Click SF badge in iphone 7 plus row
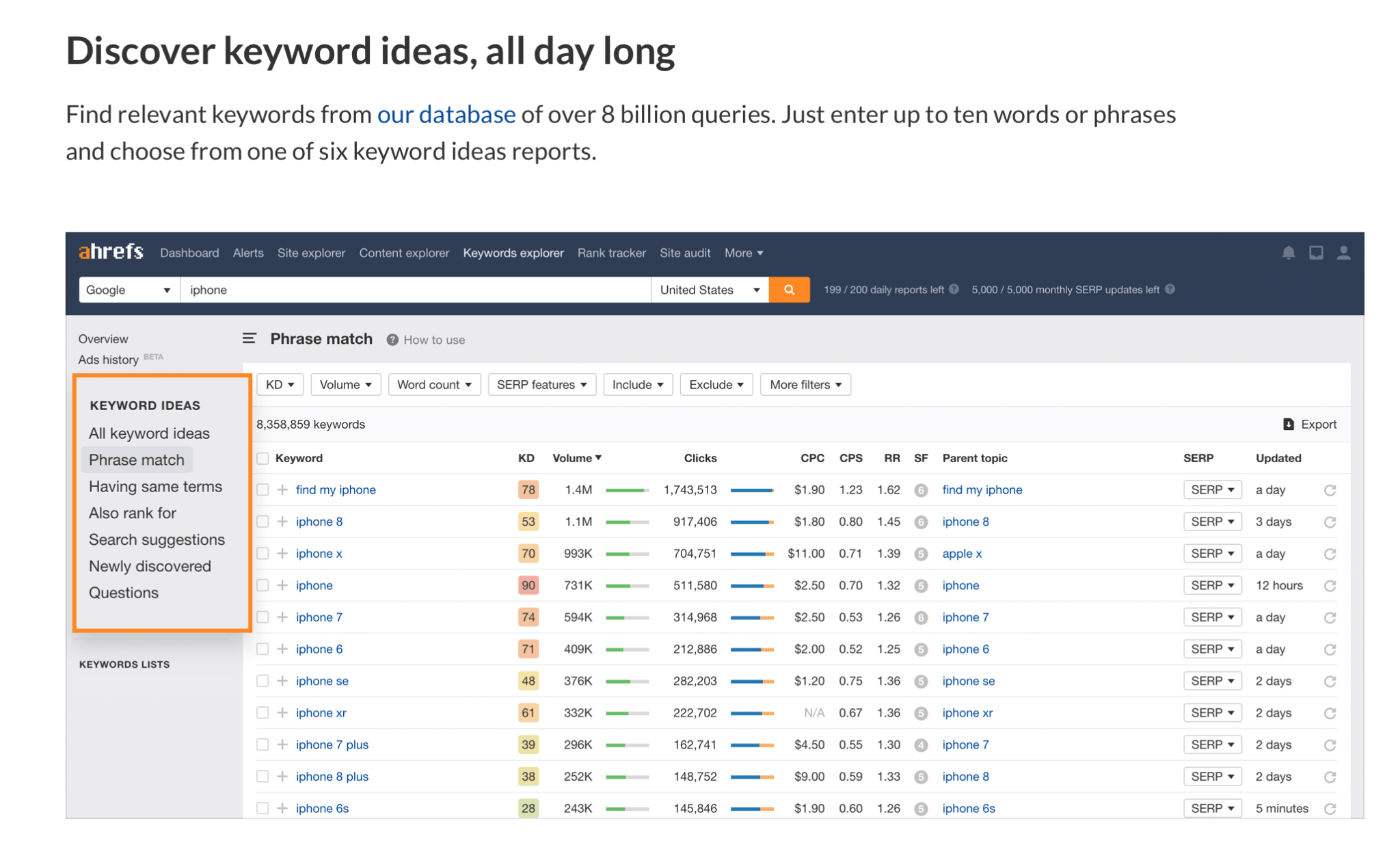Image resolution: width=1400 pixels, height=860 pixels. click(921, 745)
